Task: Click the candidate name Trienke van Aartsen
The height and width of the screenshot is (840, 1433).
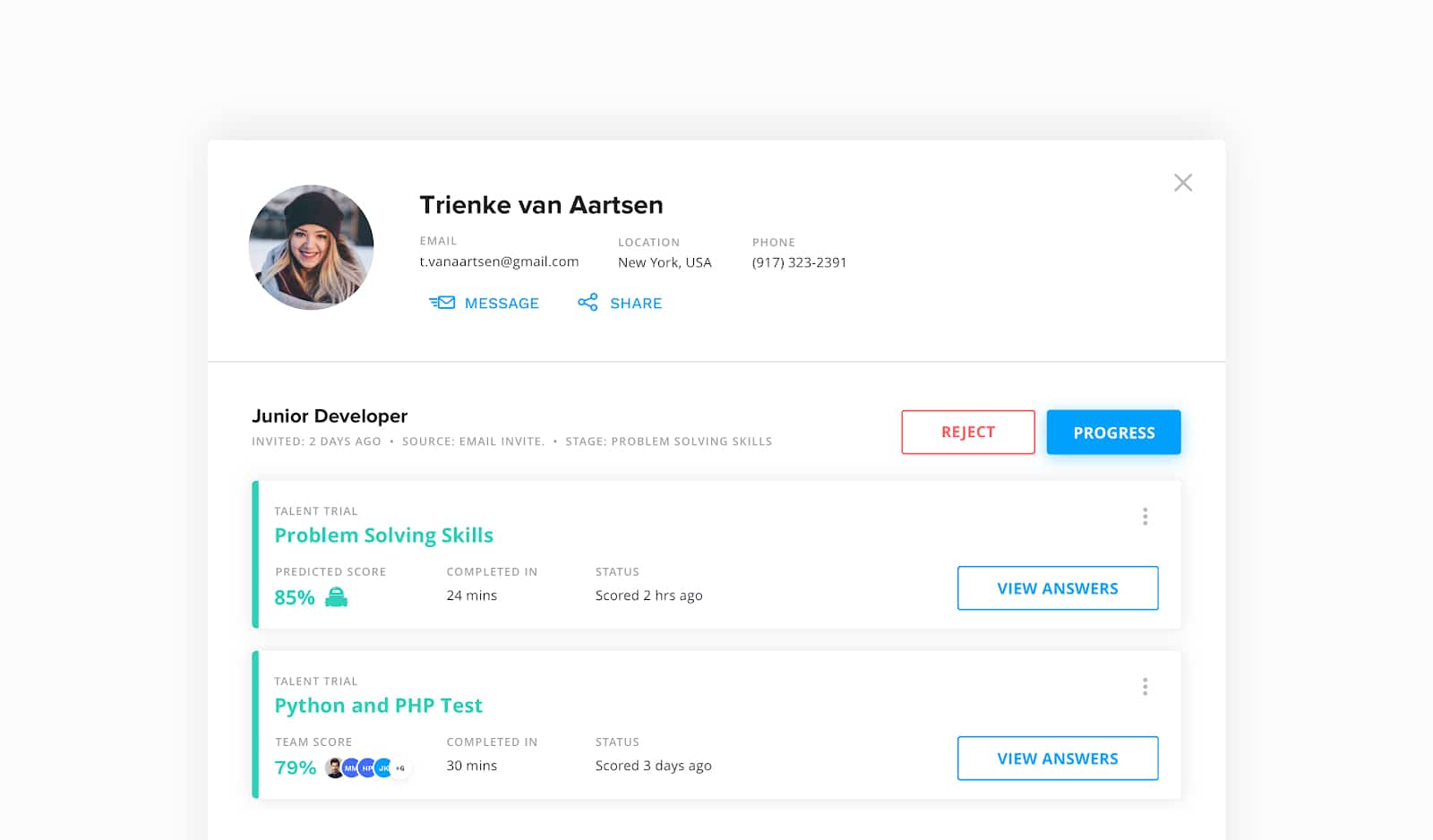Action: (541, 204)
